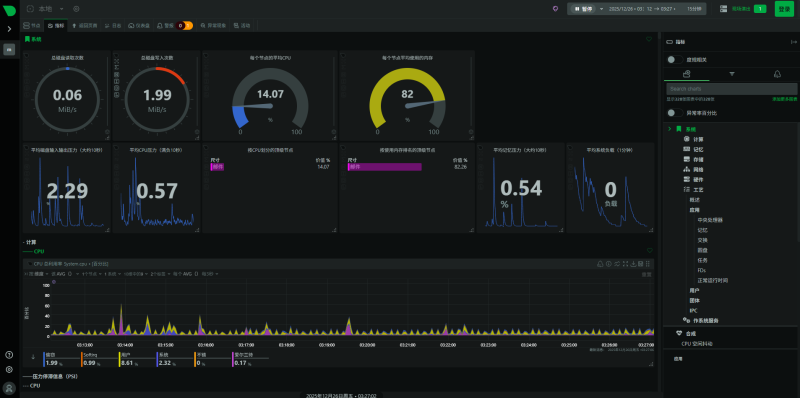Click the orange alert count badge
Viewport: 800px width, 398px height.
[x=189, y=25]
